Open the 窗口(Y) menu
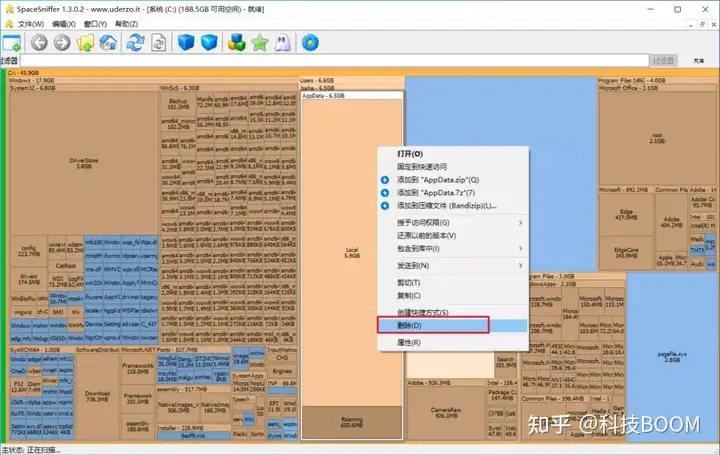The image size is (720, 455). (x=95, y=24)
